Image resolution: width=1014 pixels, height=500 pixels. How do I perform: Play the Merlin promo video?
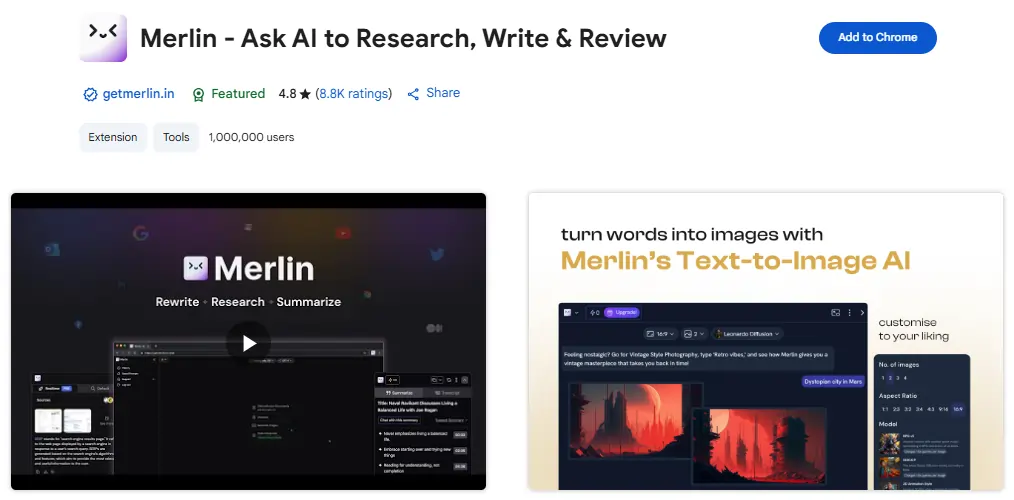249,343
